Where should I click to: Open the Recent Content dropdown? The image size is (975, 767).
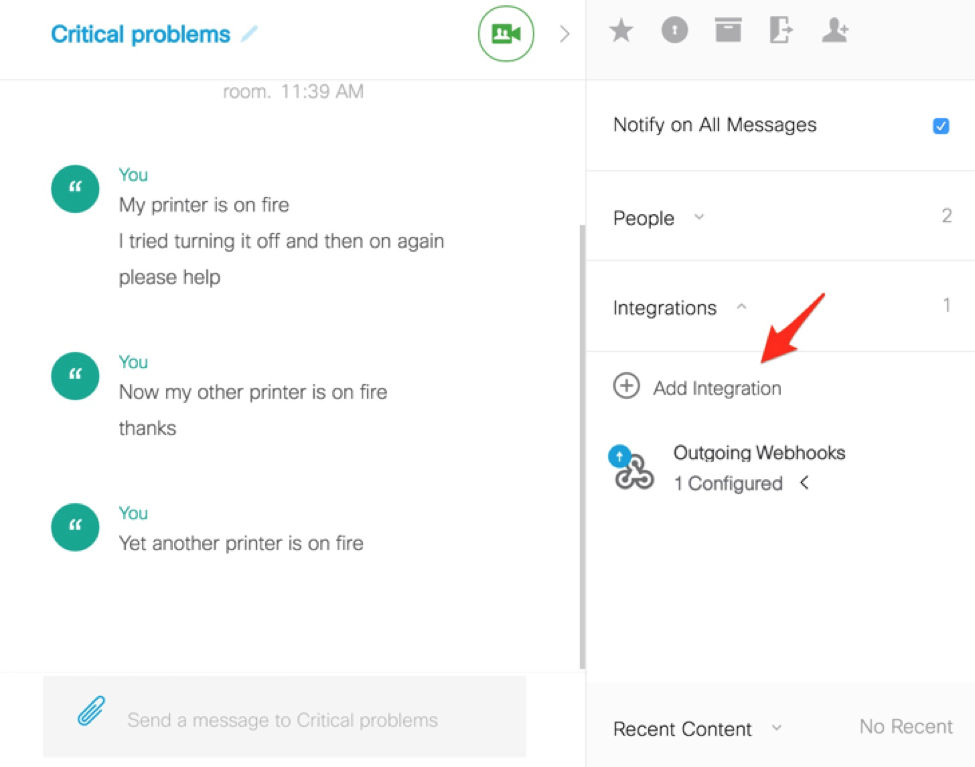coord(777,728)
